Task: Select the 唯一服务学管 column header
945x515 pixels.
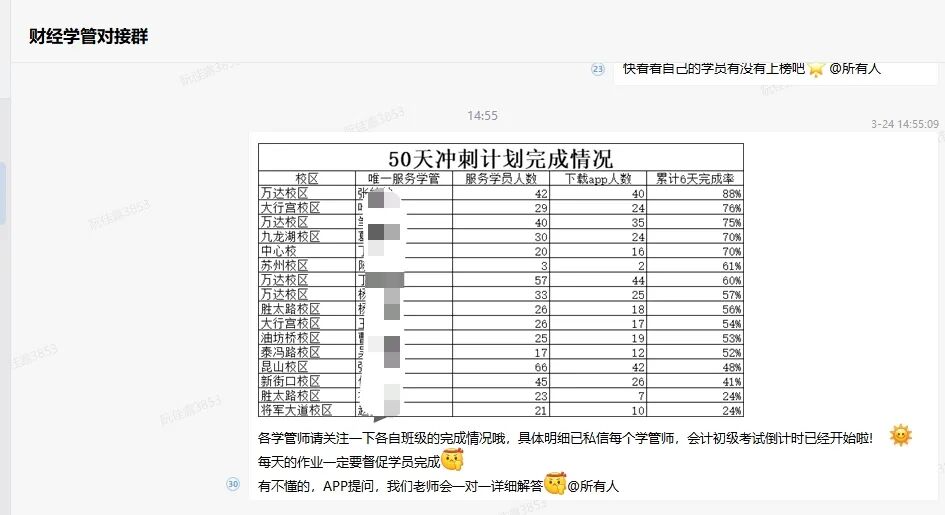Action: click(x=404, y=178)
